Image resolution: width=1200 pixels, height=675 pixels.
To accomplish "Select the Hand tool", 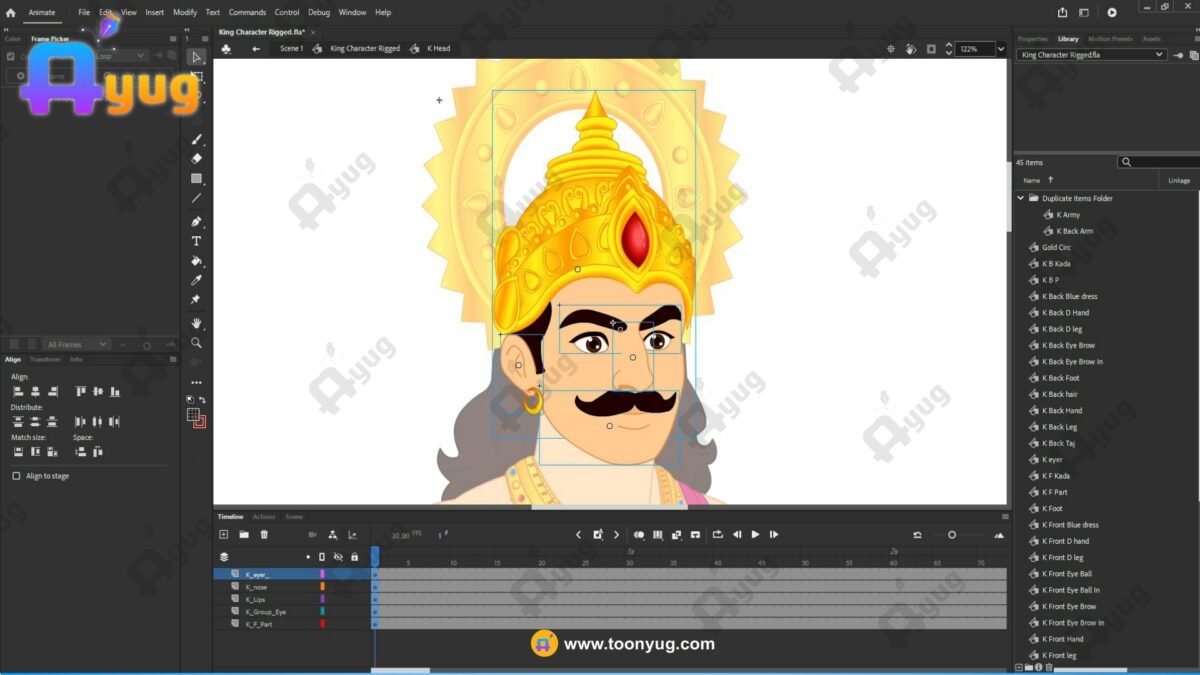I will point(197,323).
